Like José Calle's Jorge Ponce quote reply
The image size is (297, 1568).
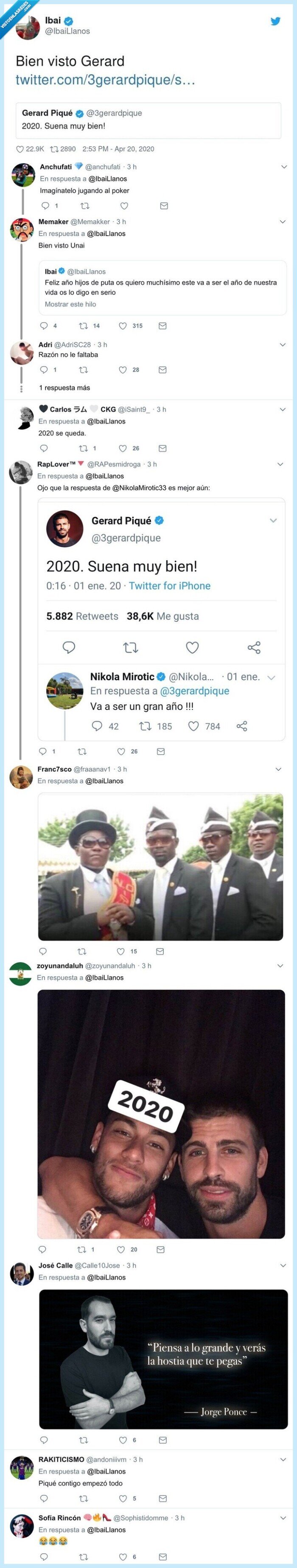tap(123, 1440)
